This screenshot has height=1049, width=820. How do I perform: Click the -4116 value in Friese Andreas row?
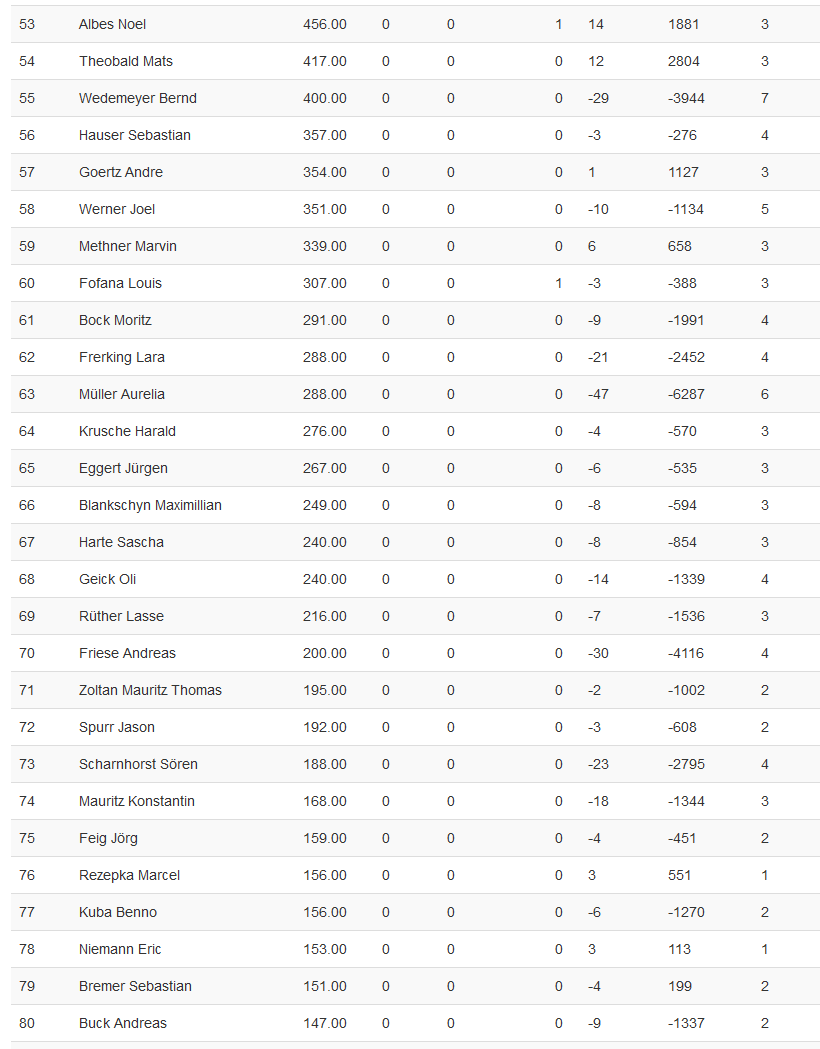click(x=686, y=653)
